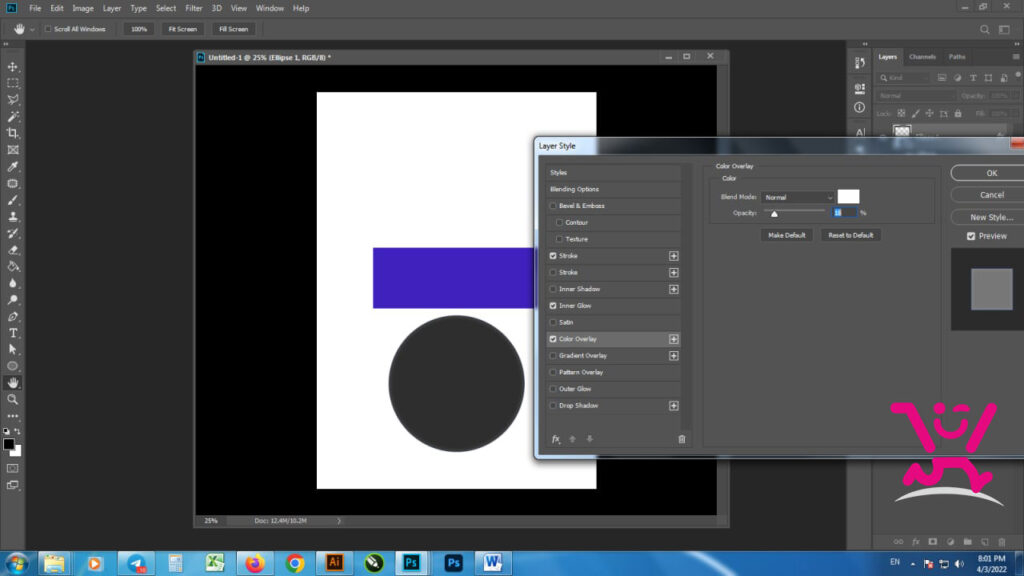This screenshot has height=576, width=1024.
Task: Open Illustrator from the taskbar
Action: 334,562
